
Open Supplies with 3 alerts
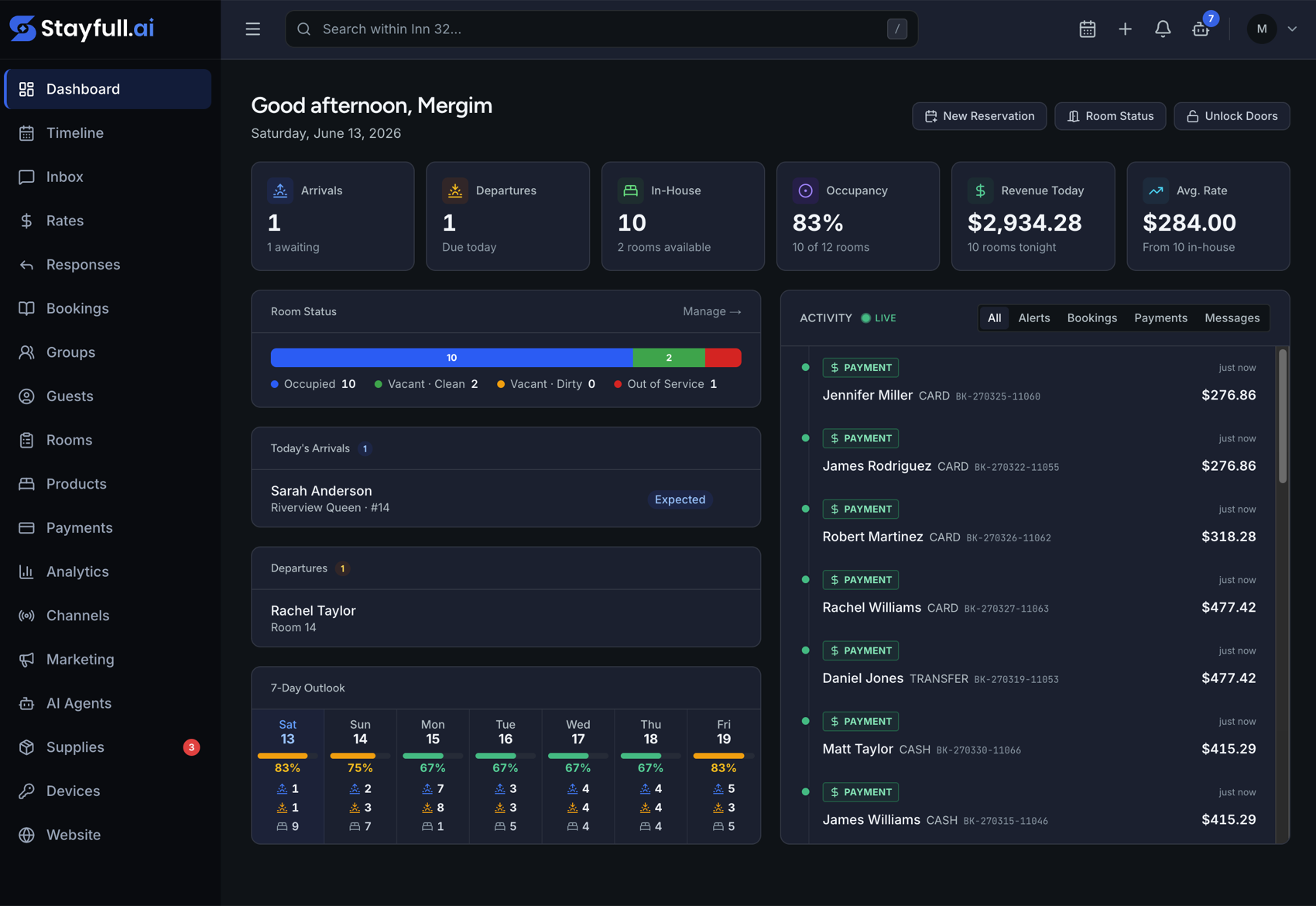[x=108, y=747]
